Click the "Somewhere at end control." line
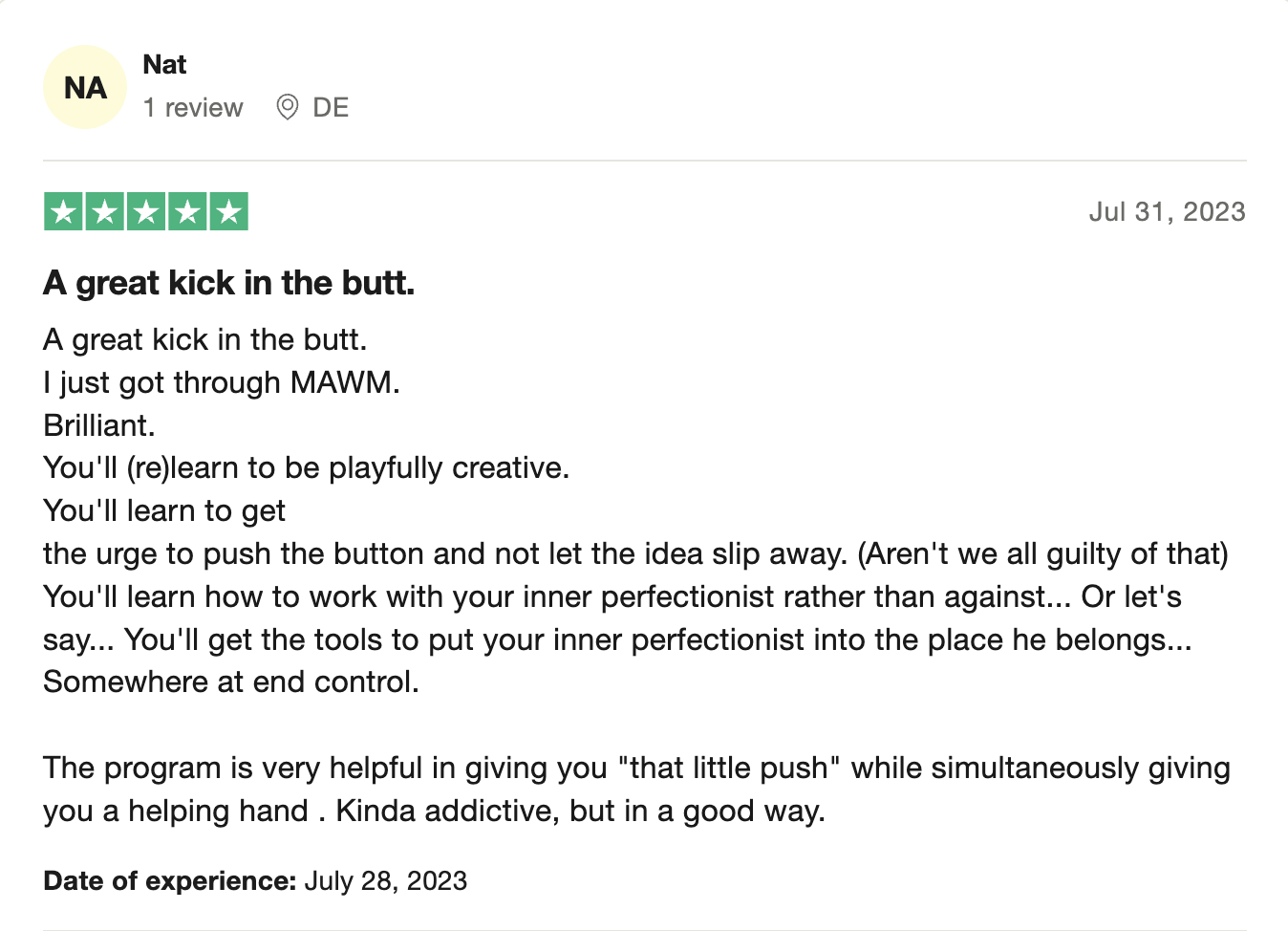 (231, 682)
